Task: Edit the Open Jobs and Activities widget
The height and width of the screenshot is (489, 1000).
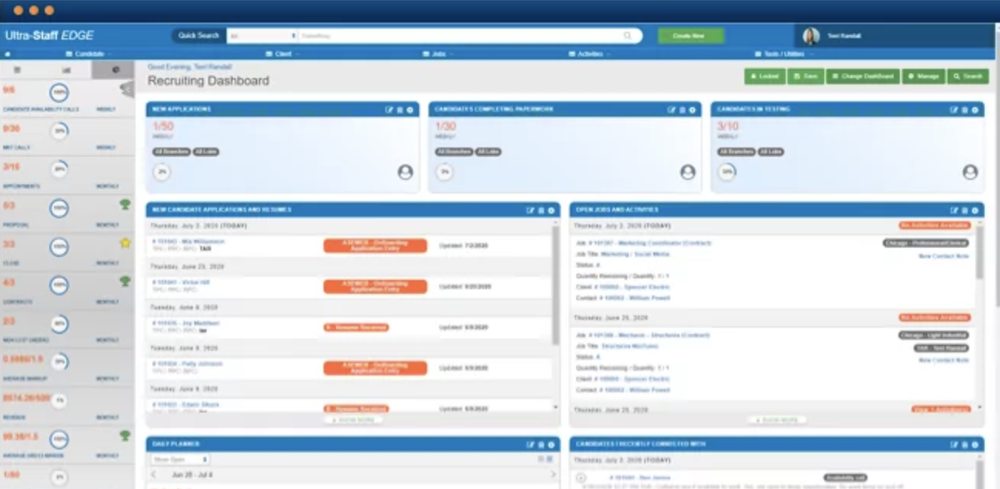Action: coord(954,210)
